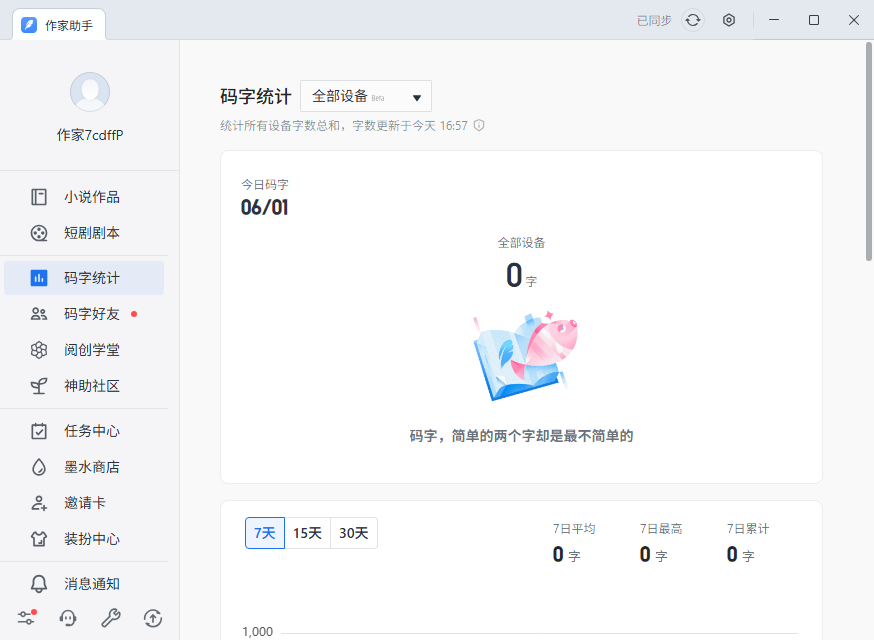This screenshot has height=640, width=874.
Task: Click the 码字好友 people icon
Action: [39, 314]
